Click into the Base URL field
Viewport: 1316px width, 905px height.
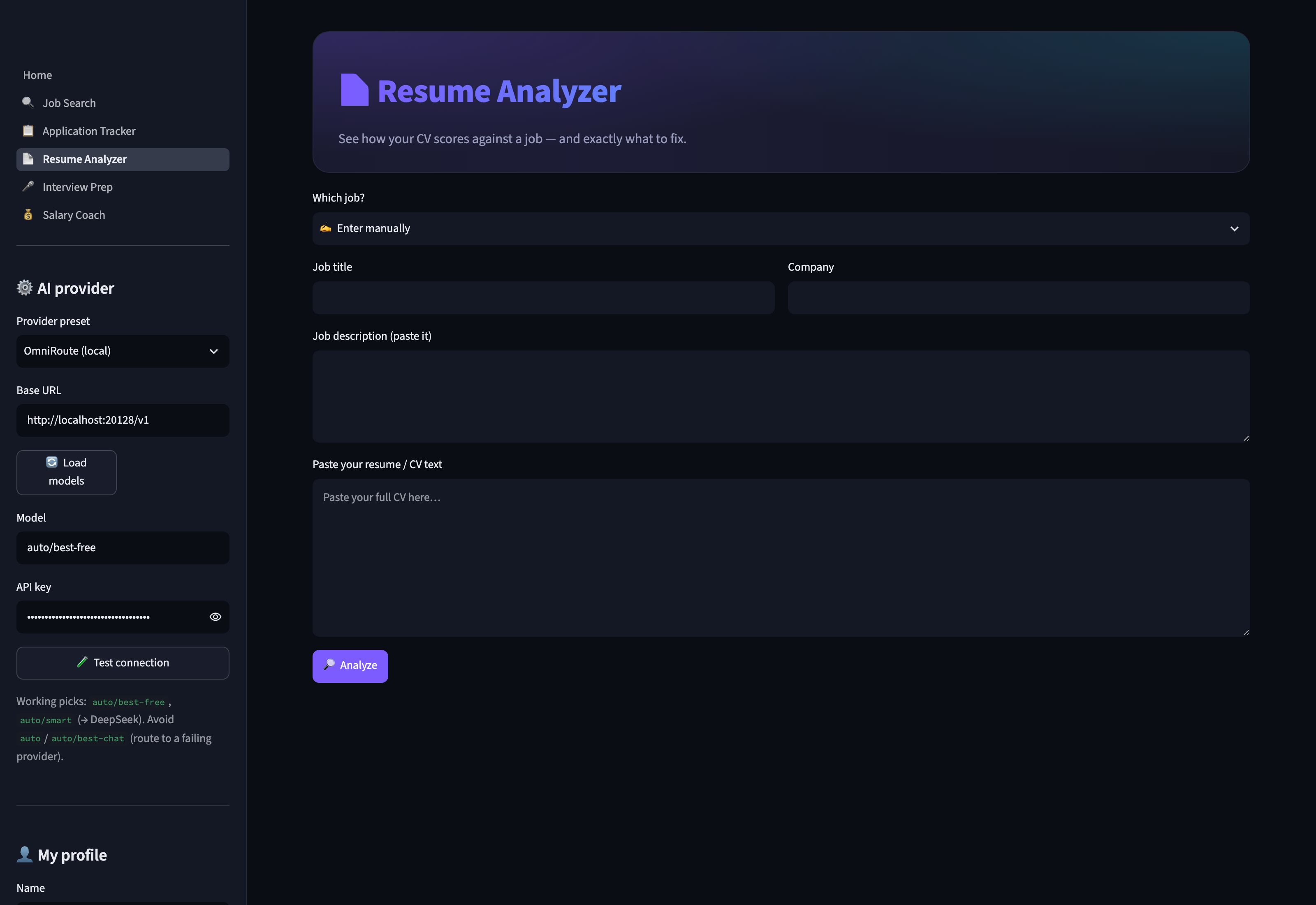point(123,420)
